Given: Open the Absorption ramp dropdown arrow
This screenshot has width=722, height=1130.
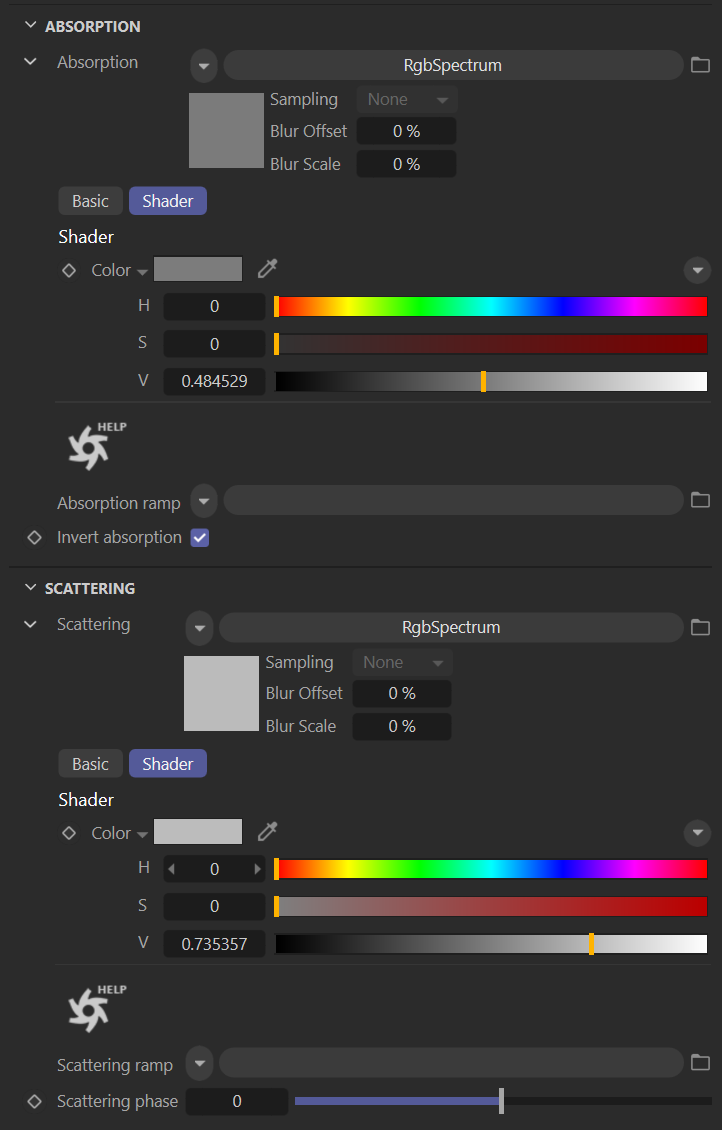Looking at the screenshot, I should (203, 500).
